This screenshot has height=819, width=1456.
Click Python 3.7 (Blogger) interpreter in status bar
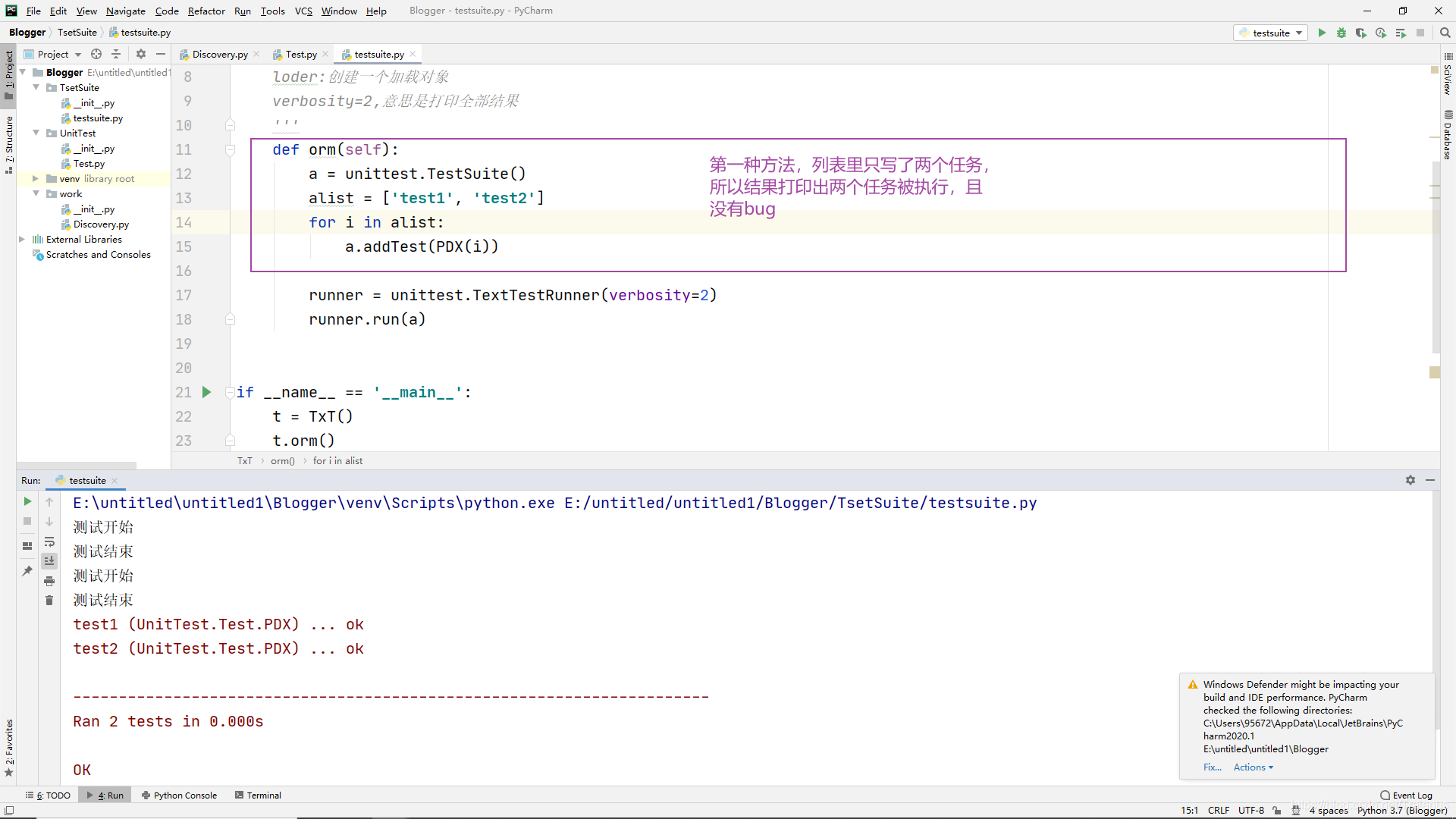[x=1402, y=810]
